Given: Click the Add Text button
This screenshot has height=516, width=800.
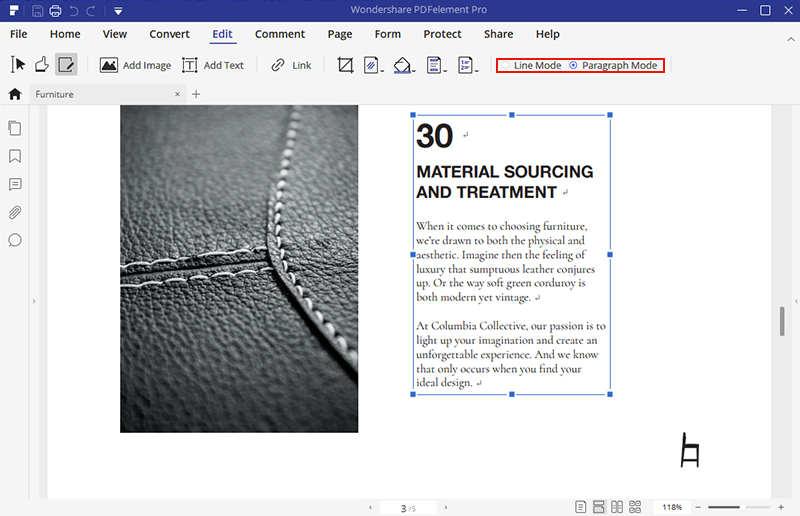Looking at the screenshot, I should click(213, 65).
